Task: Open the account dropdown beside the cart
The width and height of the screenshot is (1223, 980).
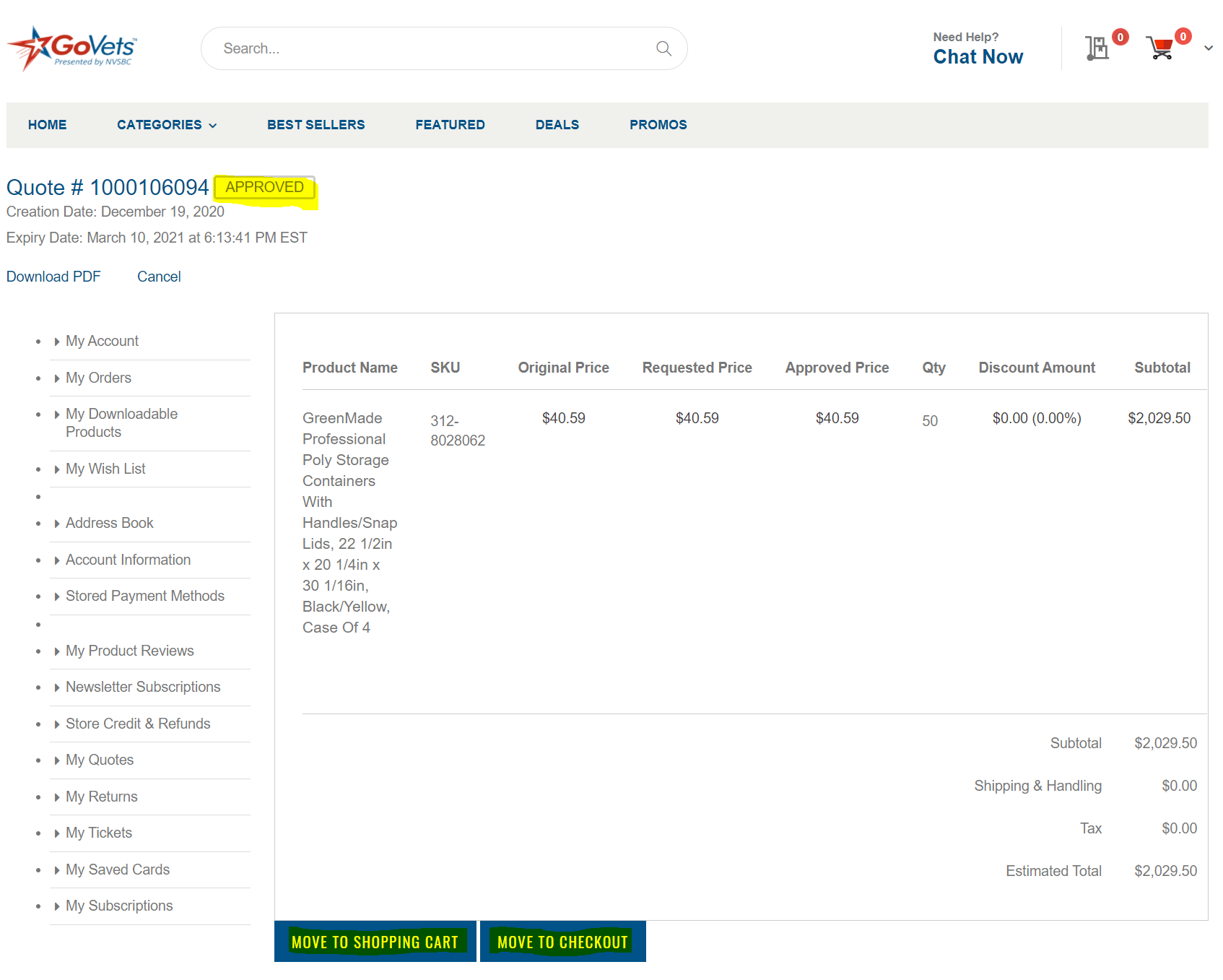Action: pyautogui.click(x=1207, y=48)
